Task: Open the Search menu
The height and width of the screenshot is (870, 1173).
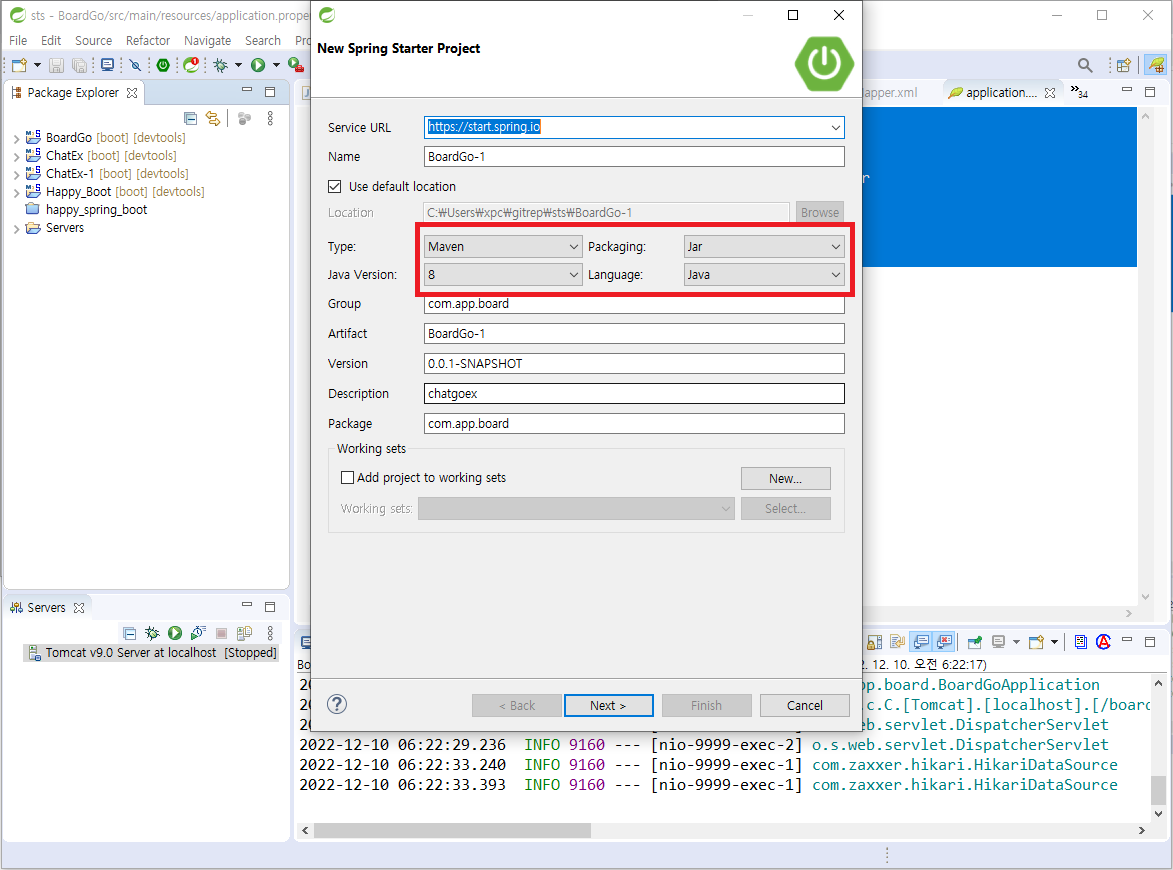Action: pos(263,40)
